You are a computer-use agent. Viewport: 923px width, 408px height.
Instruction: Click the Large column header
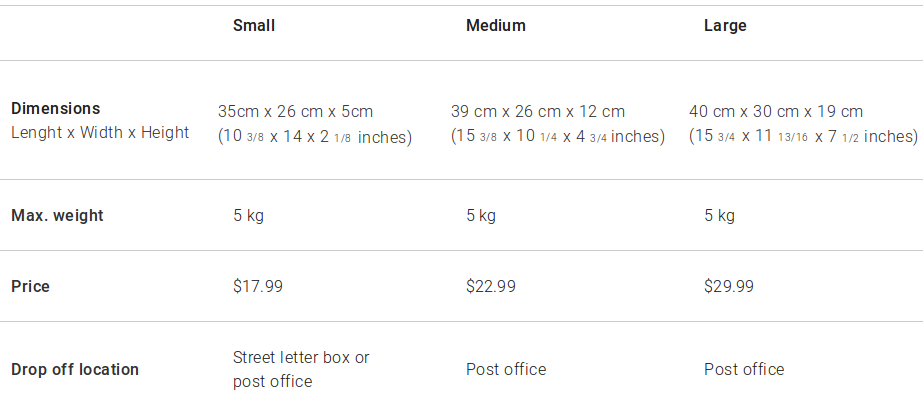point(725,26)
